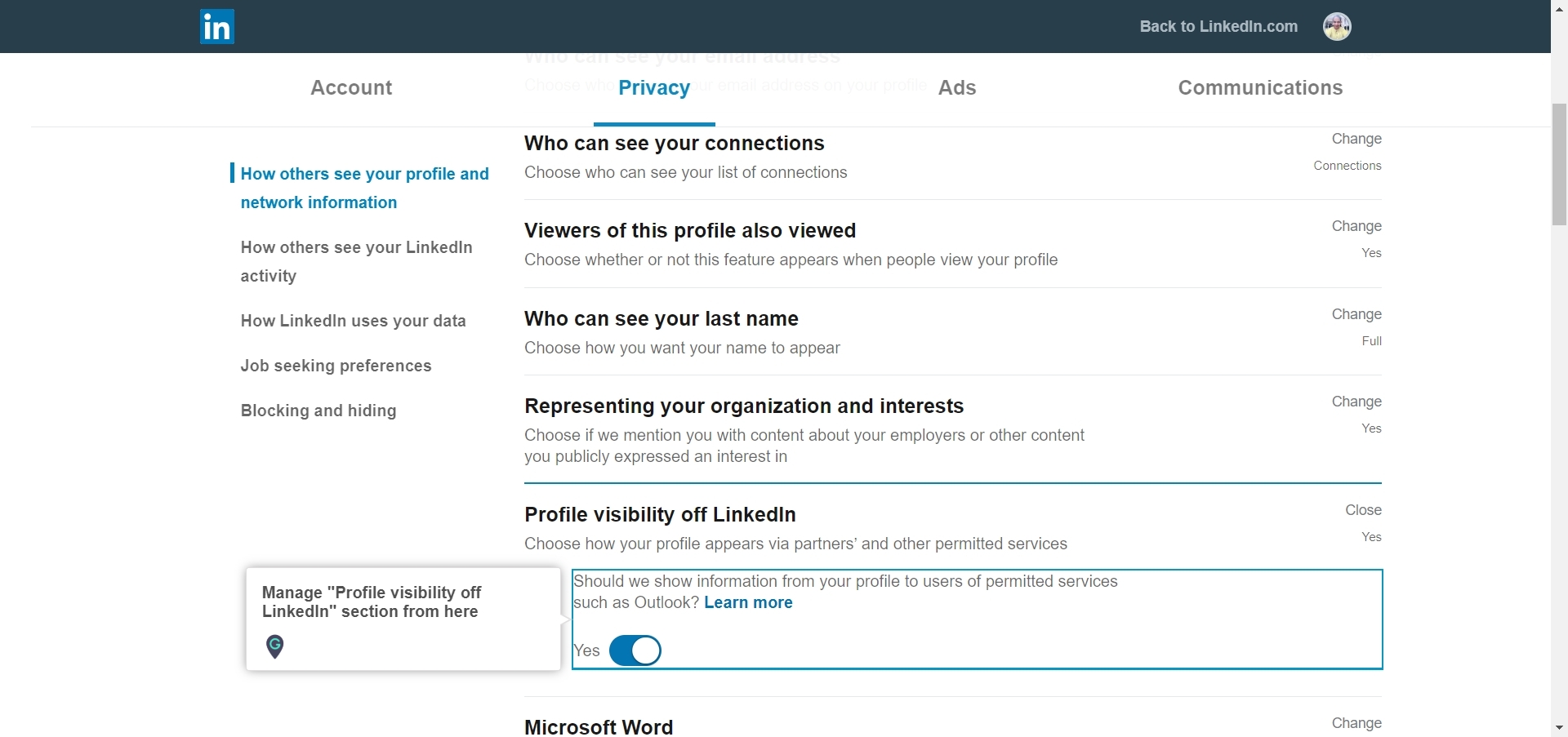
Task: Open the Ads settings tab
Action: tap(956, 87)
